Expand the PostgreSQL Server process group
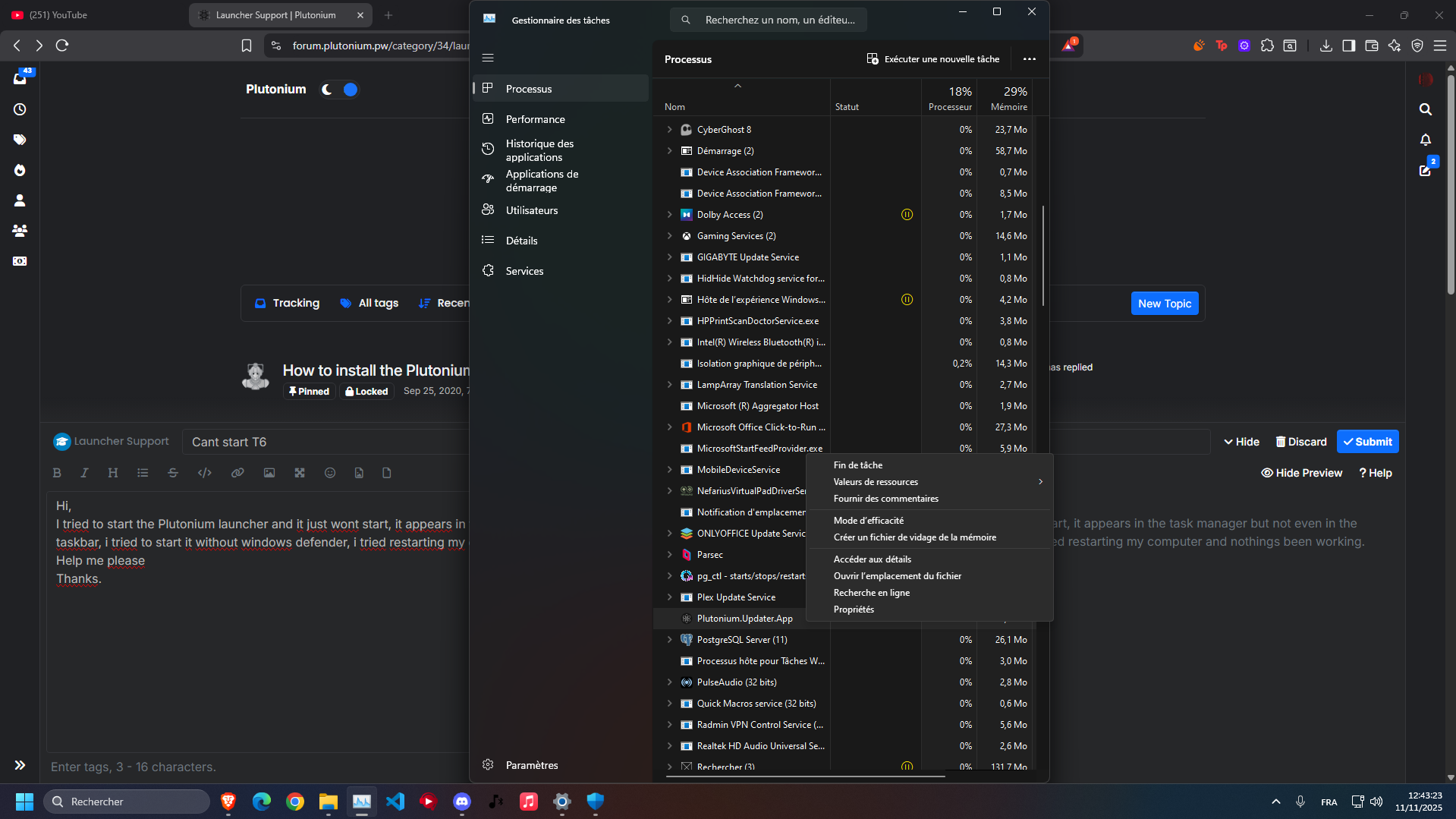Screen dimensions: 1456x819 point(669,640)
